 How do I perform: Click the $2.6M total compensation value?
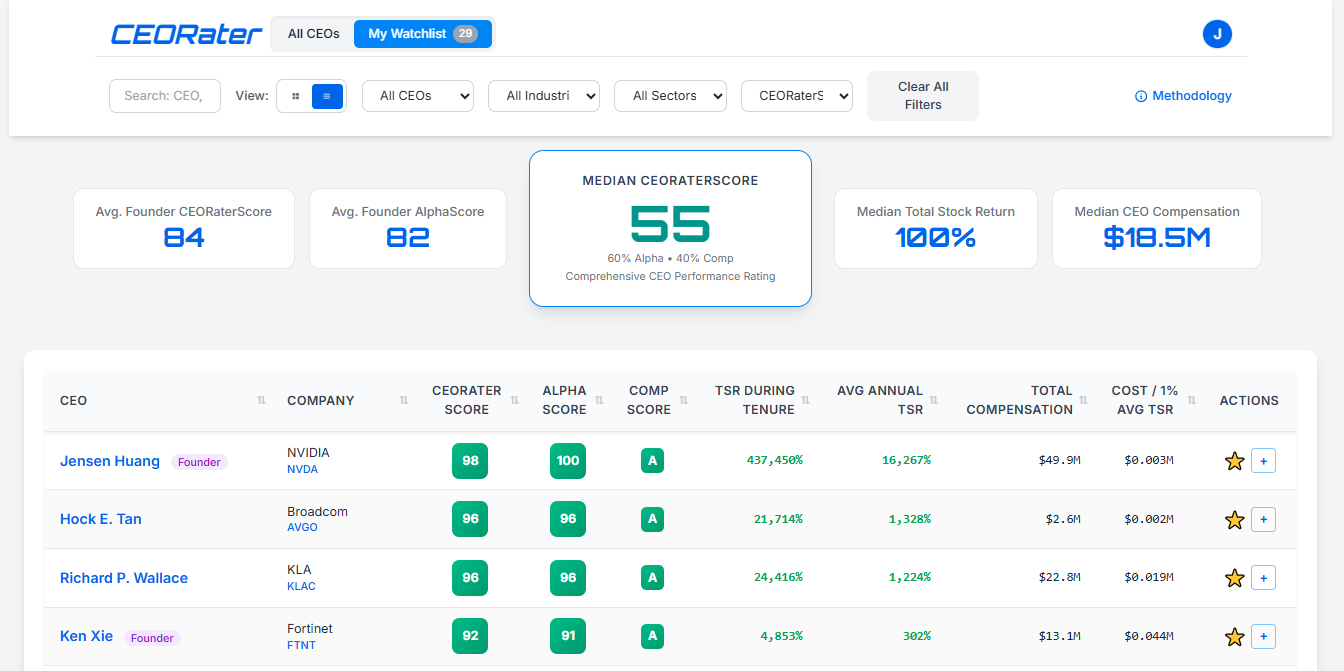(1063, 519)
